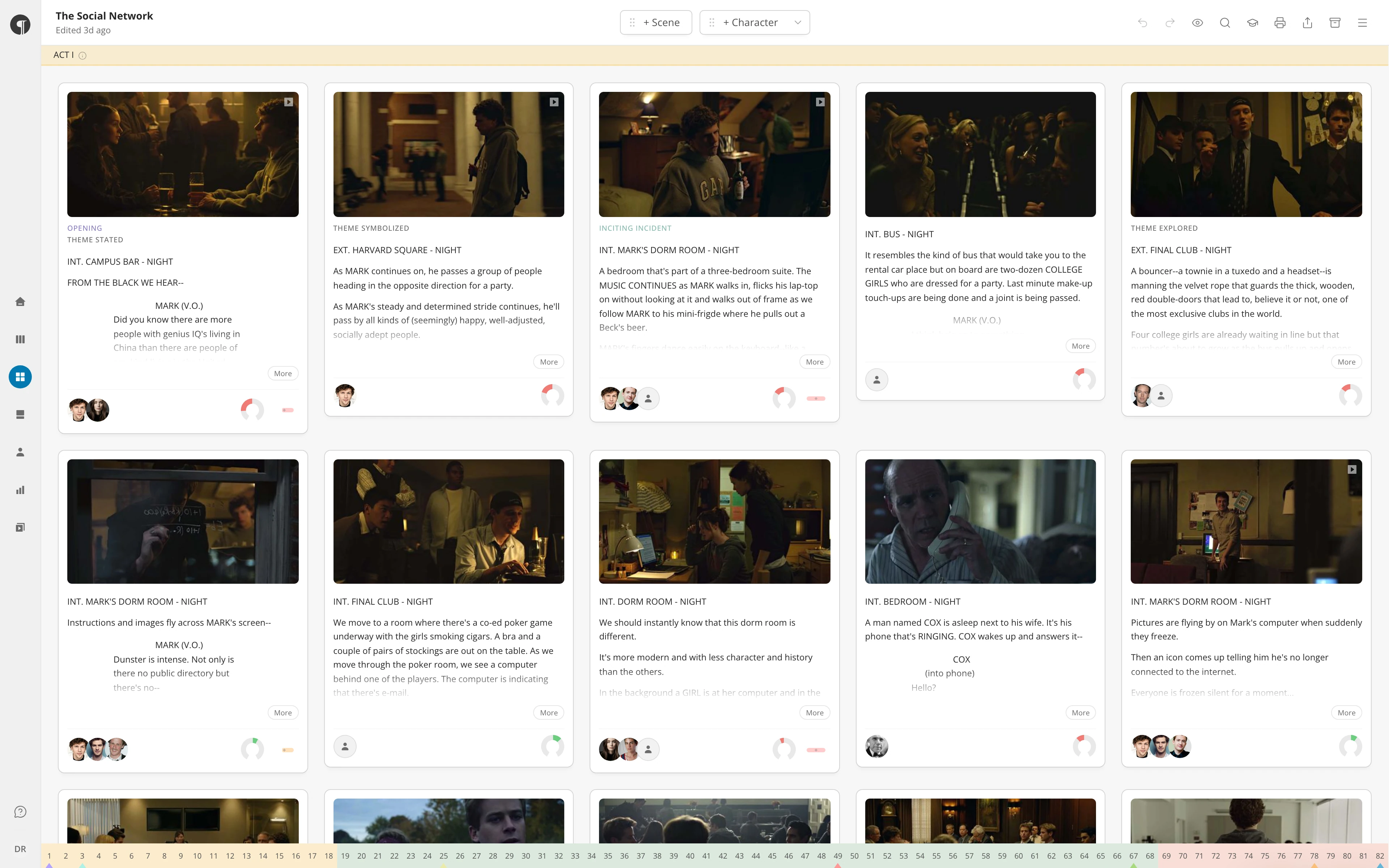Click the ACT I info icon

point(82,56)
